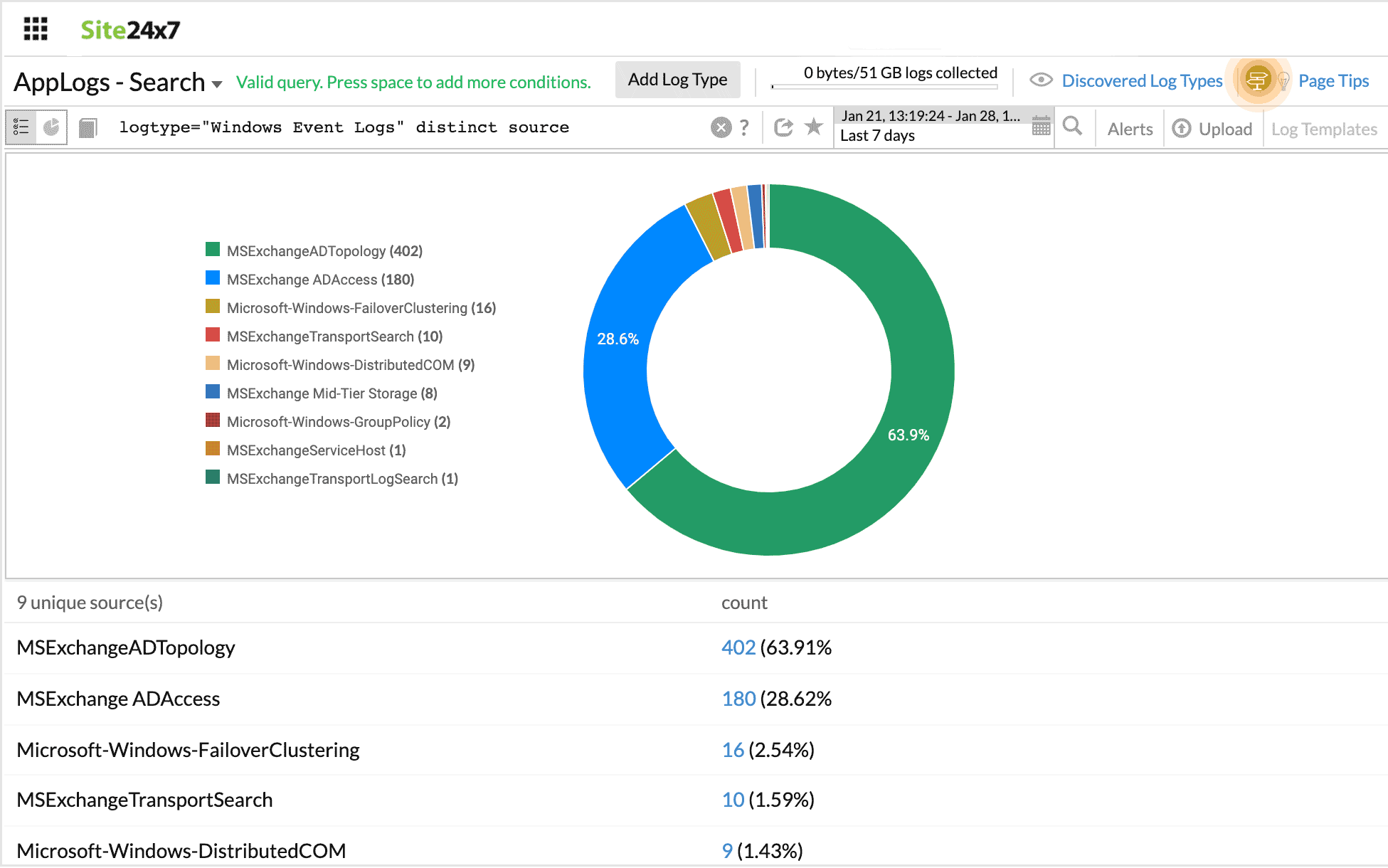The height and width of the screenshot is (868, 1388).
Task: Click the 180 count link
Action: 738,699
